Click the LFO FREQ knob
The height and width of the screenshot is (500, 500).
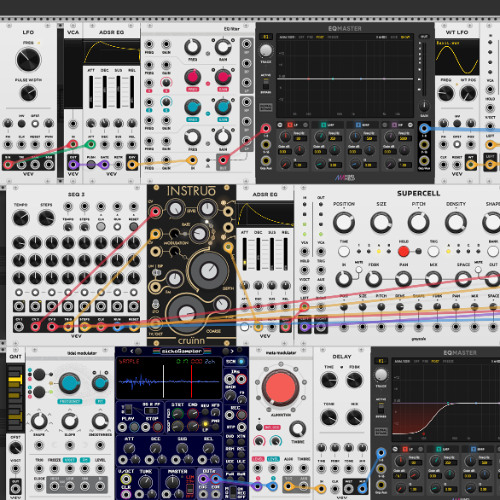pyautogui.click(x=28, y=60)
